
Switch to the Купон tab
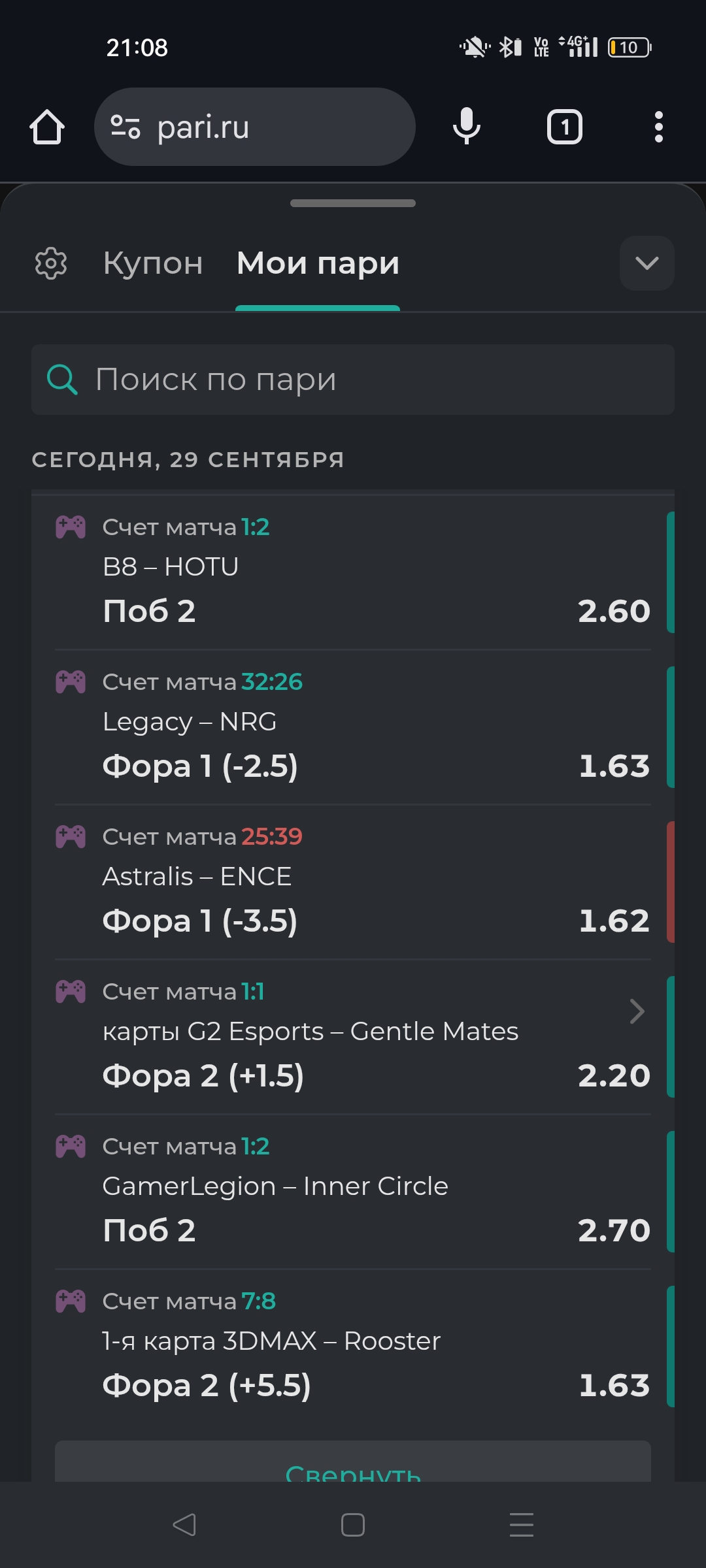(153, 263)
